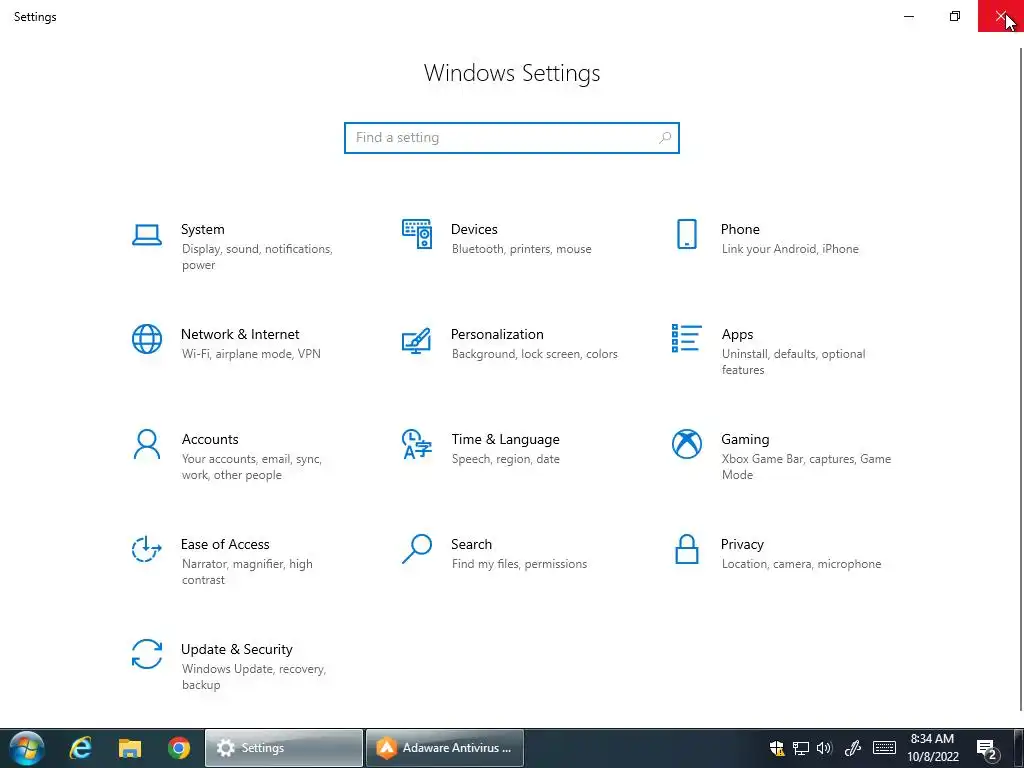Open the taskbar clock and date
The width and height of the screenshot is (1024, 768).
[x=933, y=748]
